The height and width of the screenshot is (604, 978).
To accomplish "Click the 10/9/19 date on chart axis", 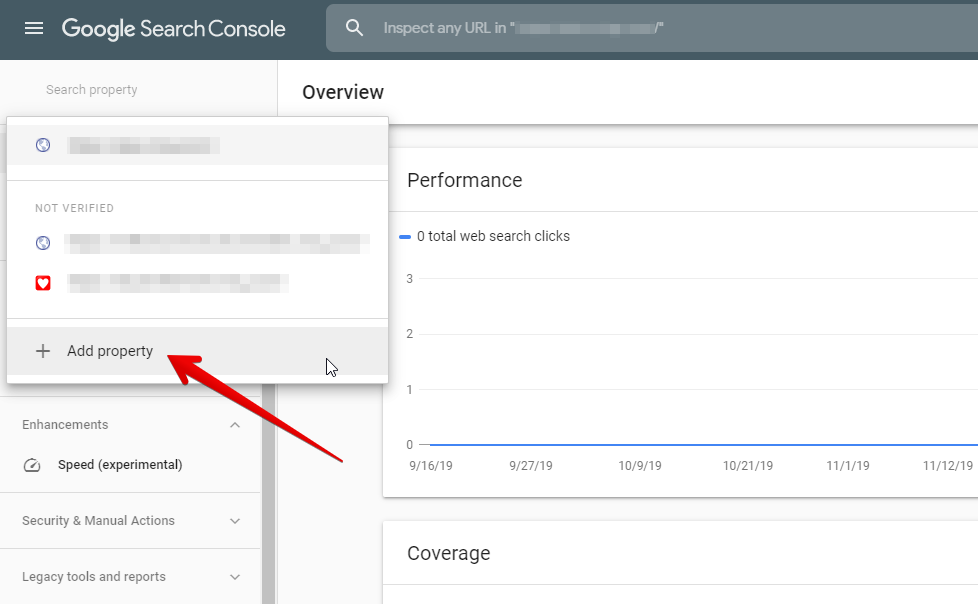I will coord(640,465).
